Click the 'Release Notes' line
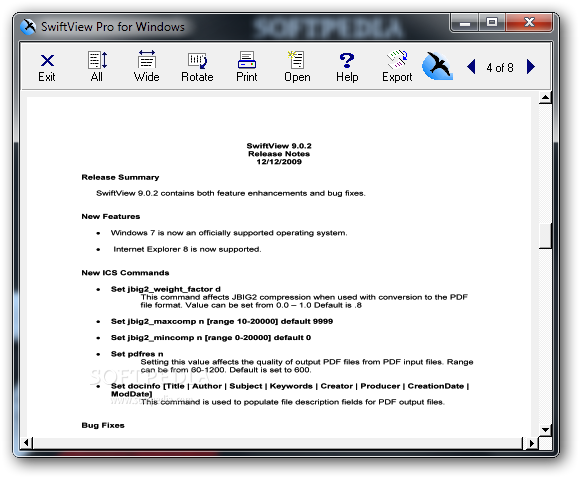580x478 pixels. [279, 154]
